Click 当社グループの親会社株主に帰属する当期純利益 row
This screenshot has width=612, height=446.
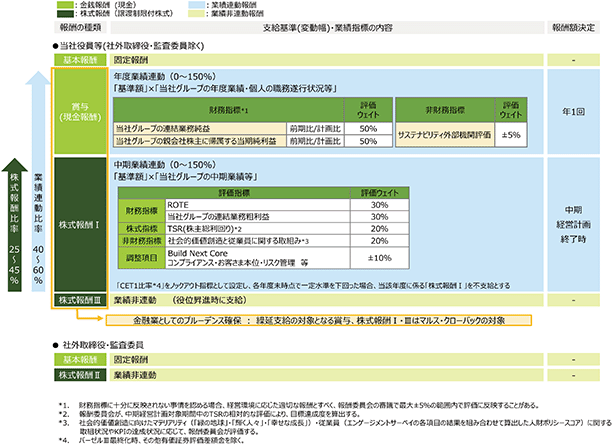(200, 141)
